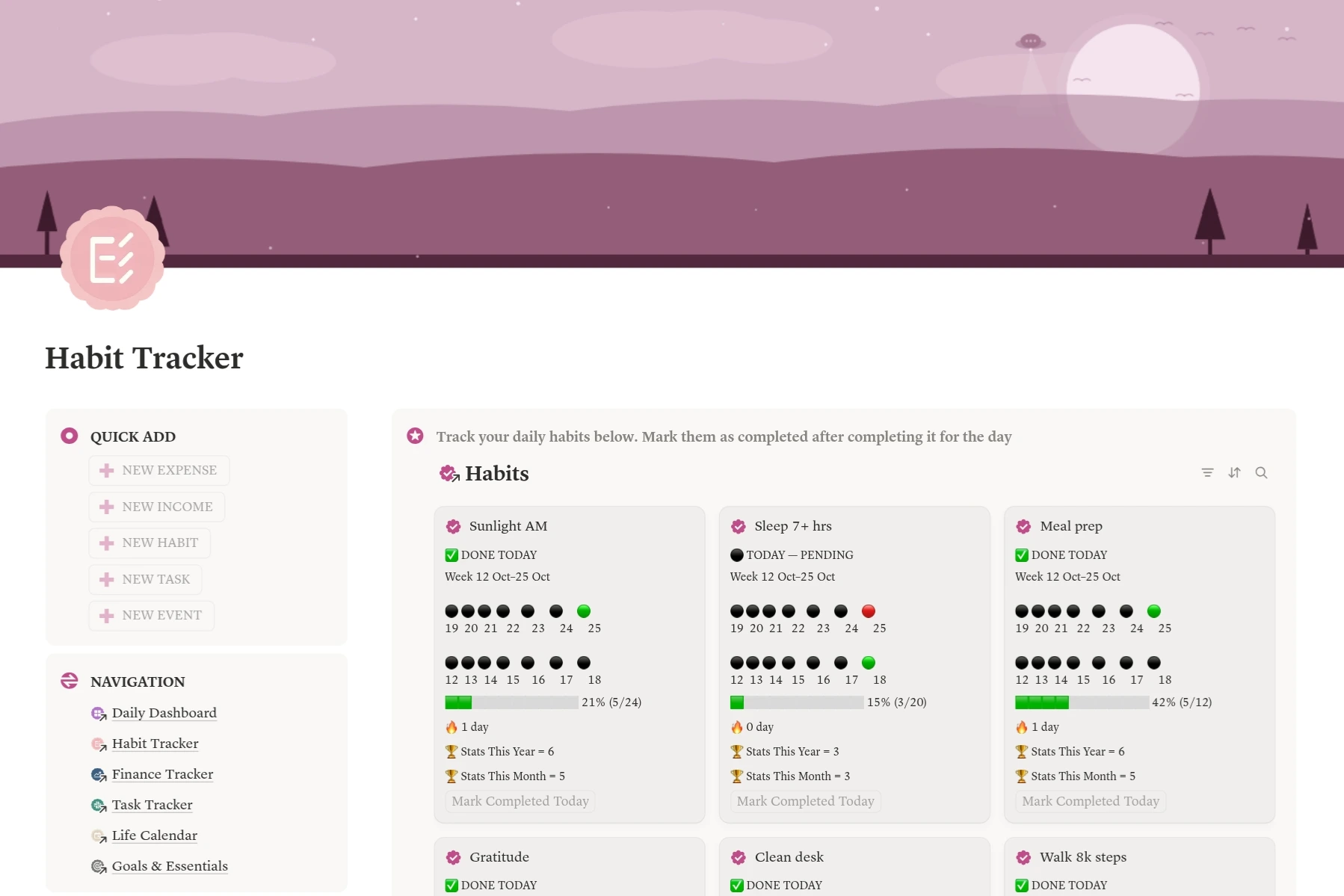Open the Habits filter icon
This screenshot has width=1344, height=896.
(1207, 472)
